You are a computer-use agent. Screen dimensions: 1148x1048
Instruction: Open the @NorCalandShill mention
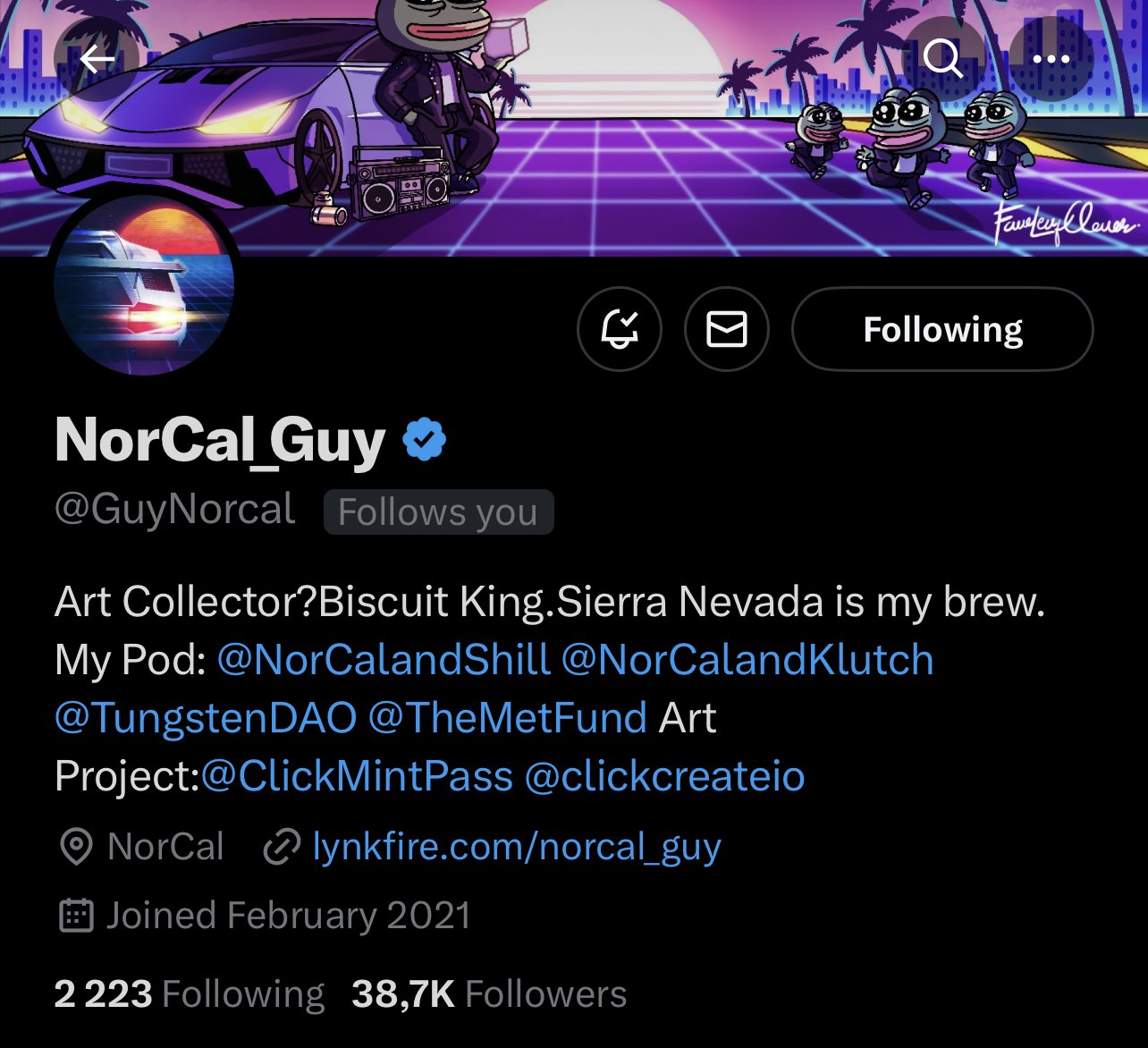click(384, 660)
